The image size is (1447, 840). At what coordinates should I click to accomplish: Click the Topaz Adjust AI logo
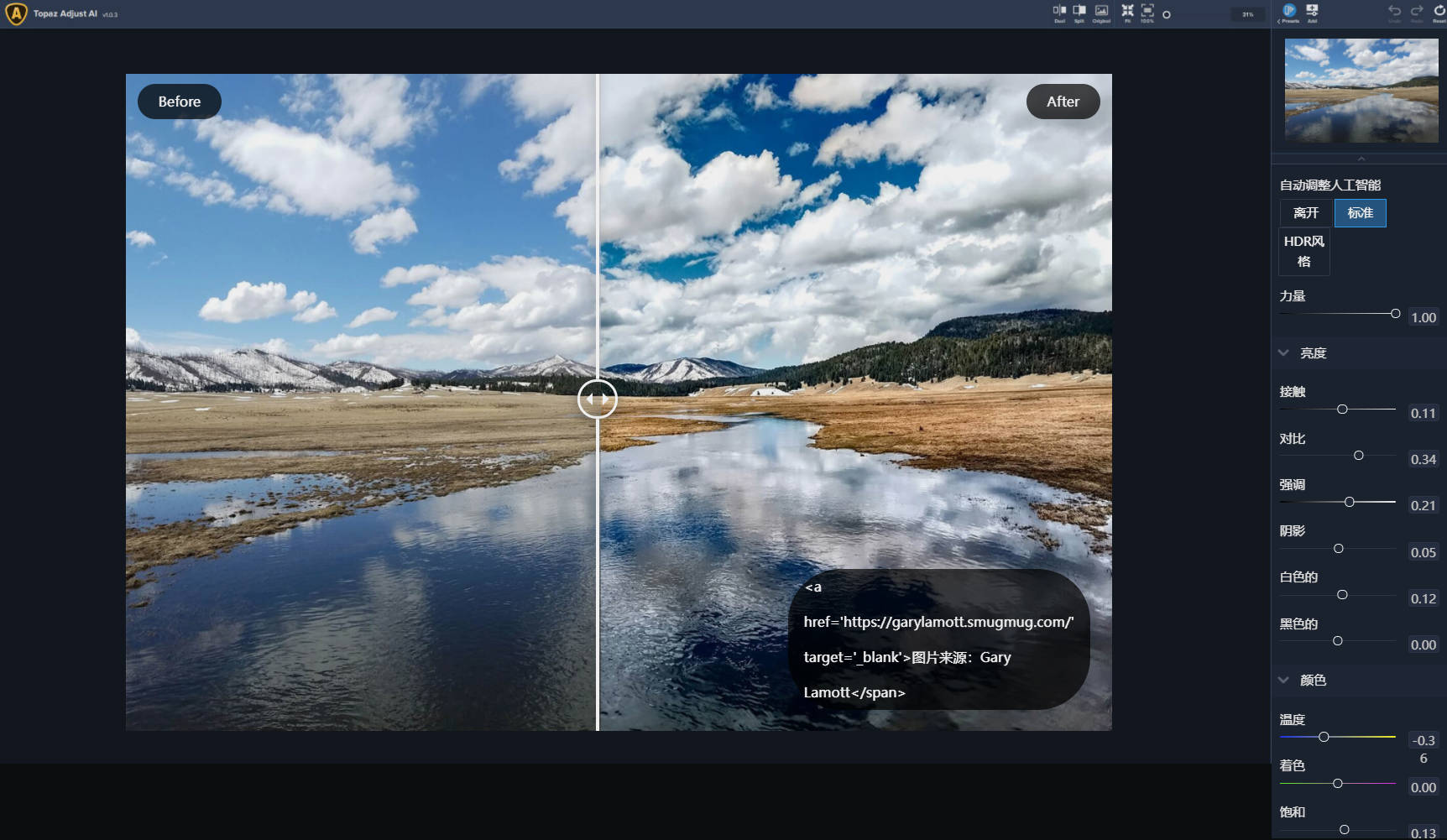(16, 13)
